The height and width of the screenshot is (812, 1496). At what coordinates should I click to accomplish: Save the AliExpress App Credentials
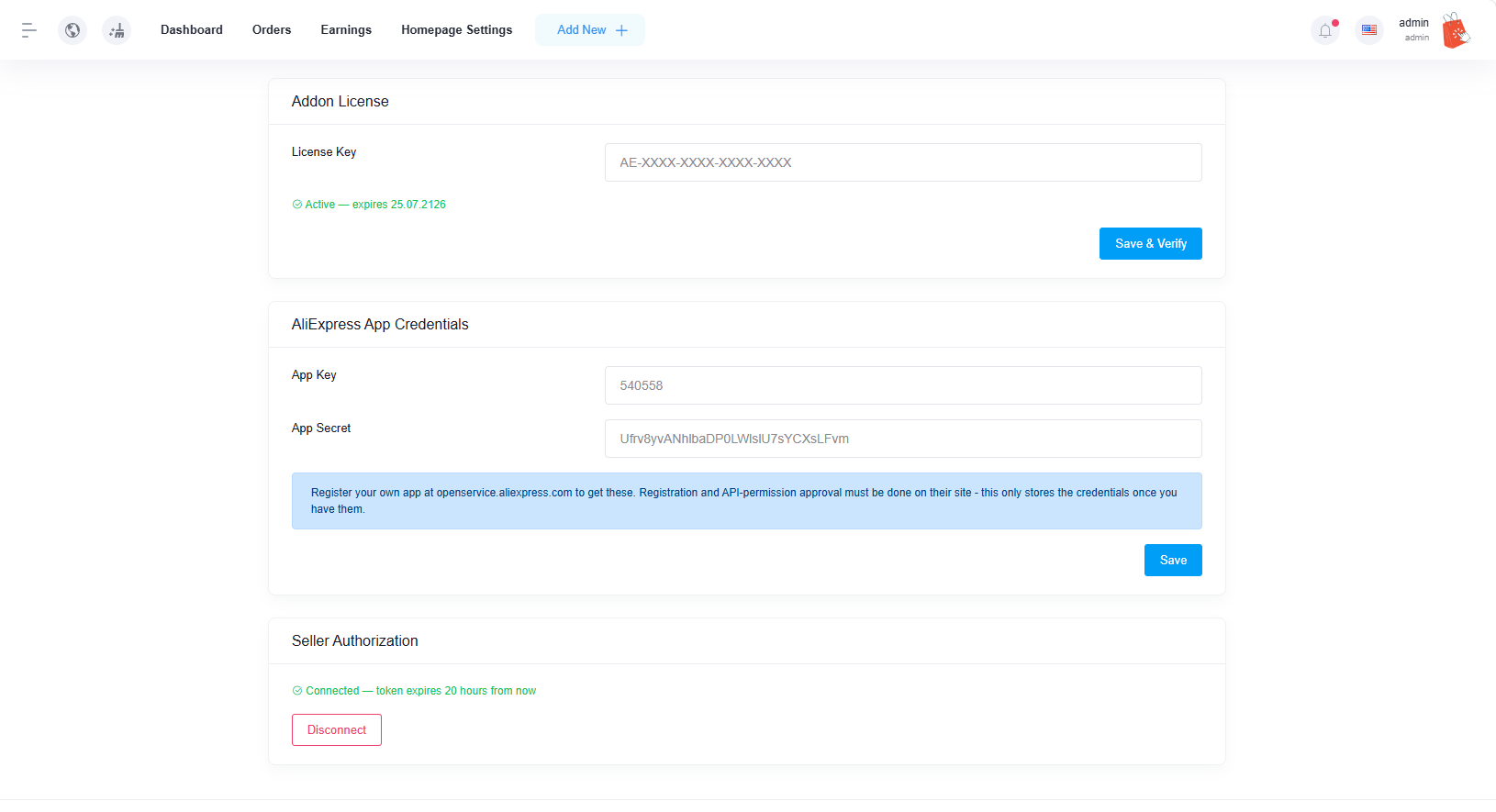(x=1173, y=560)
